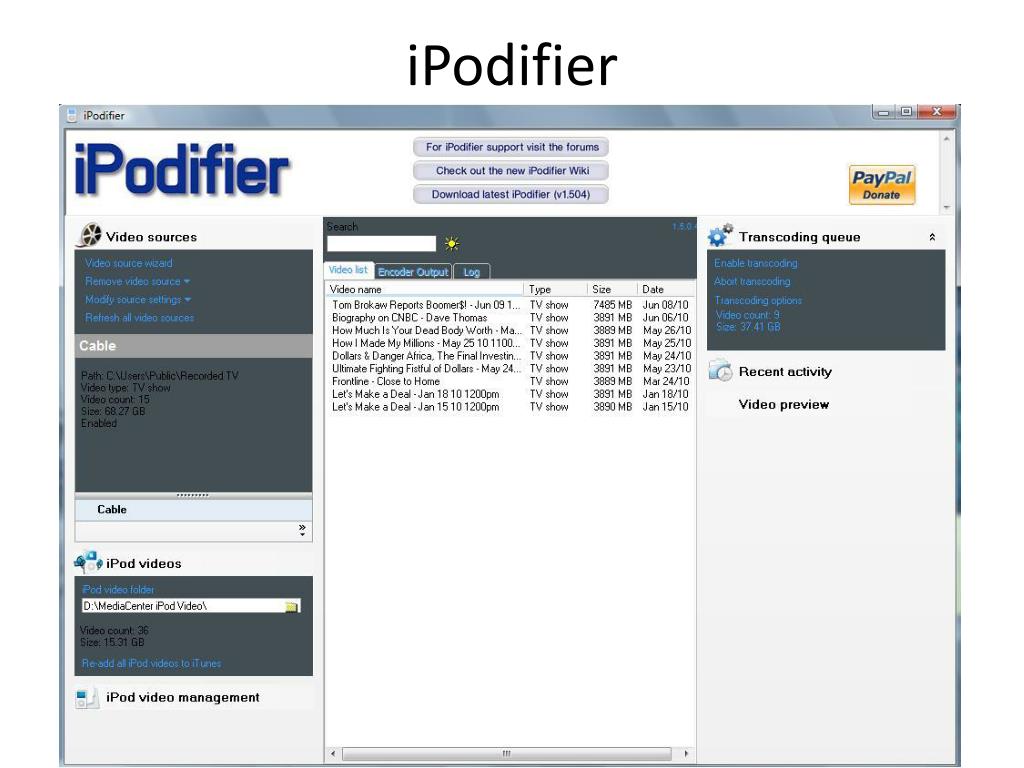Click Abort transcoding link

click(752, 281)
